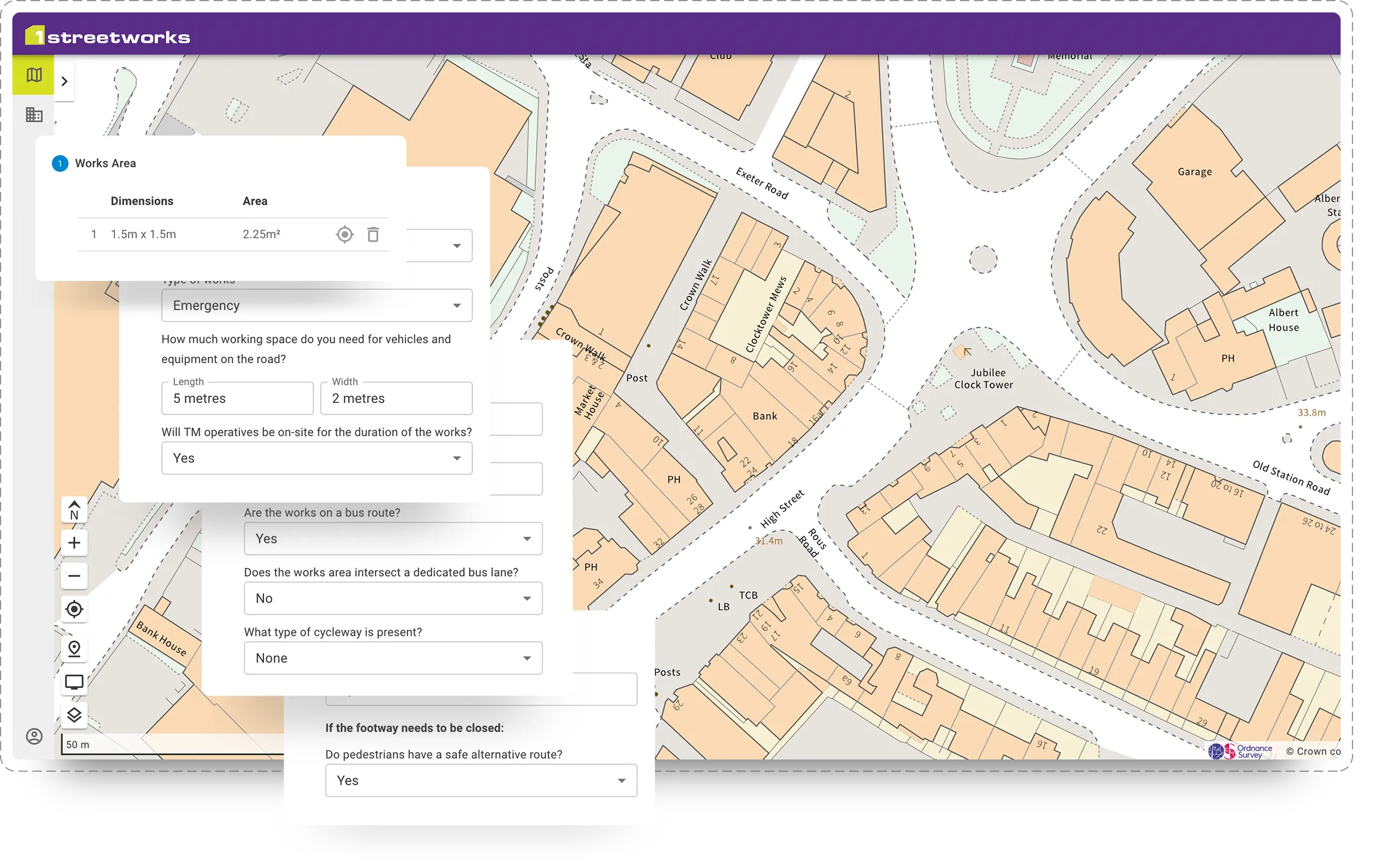This screenshot has height=868, width=1373.
Task: Open Type of works Emergency dropdown
Action: tap(317, 306)
